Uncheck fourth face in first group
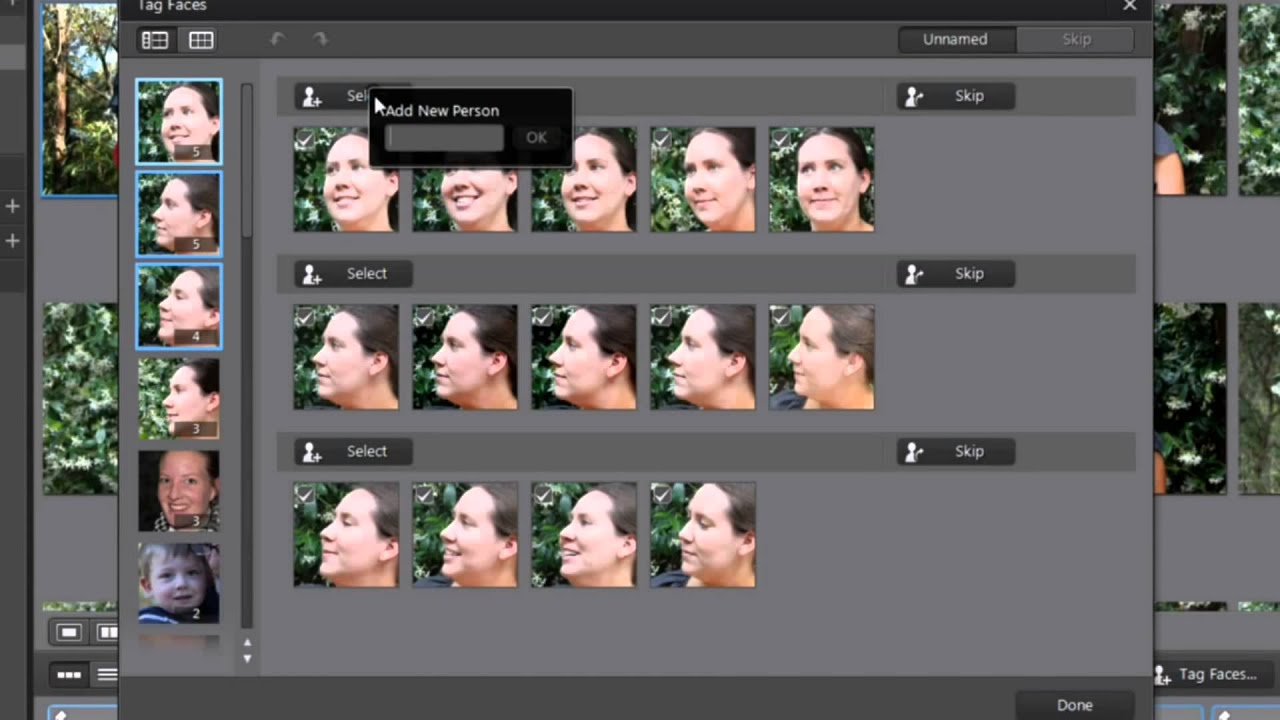The height and width of the screenshot is (720, 1280). (661, 139)
